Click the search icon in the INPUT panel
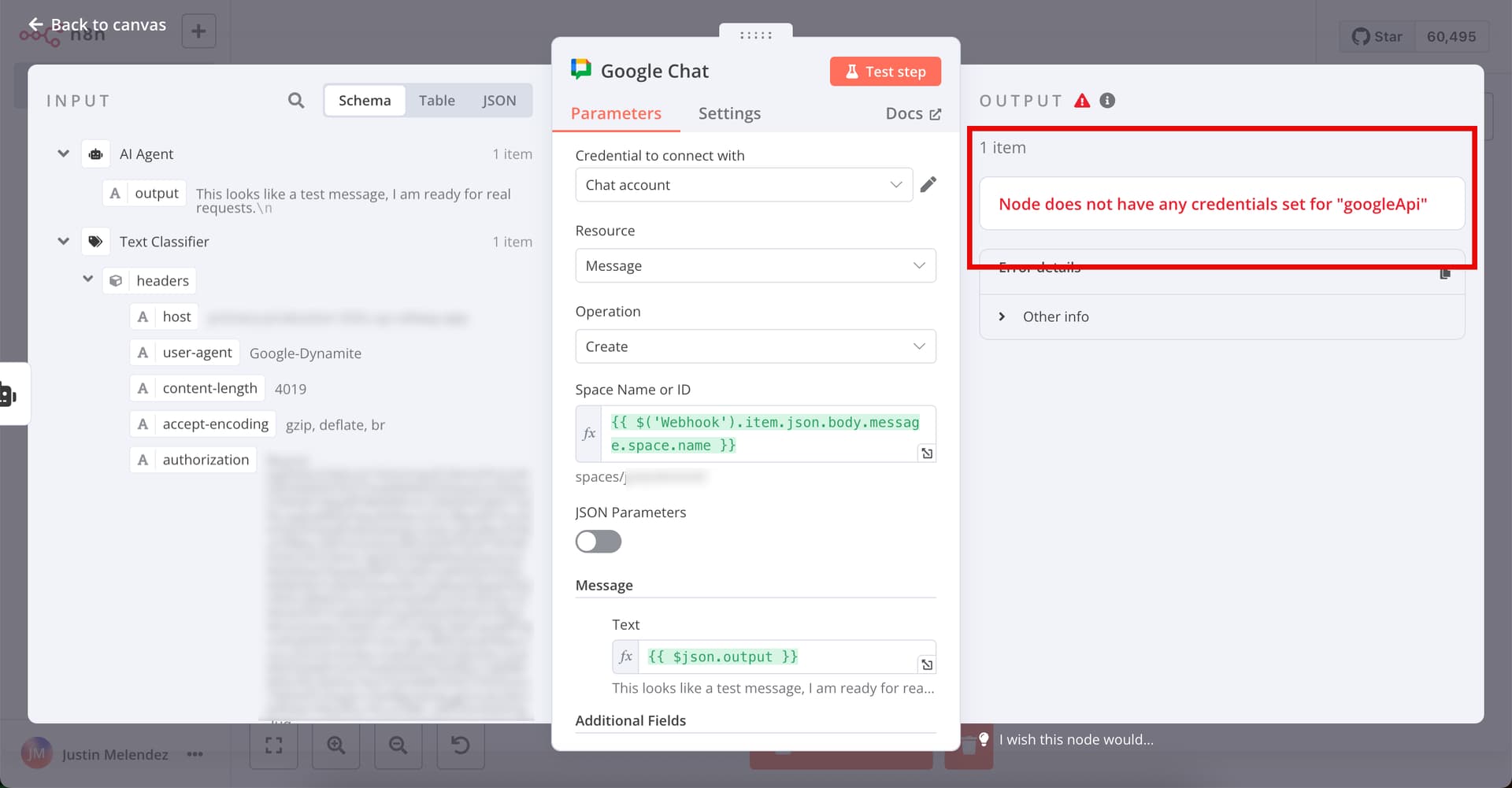 [296, 100]
